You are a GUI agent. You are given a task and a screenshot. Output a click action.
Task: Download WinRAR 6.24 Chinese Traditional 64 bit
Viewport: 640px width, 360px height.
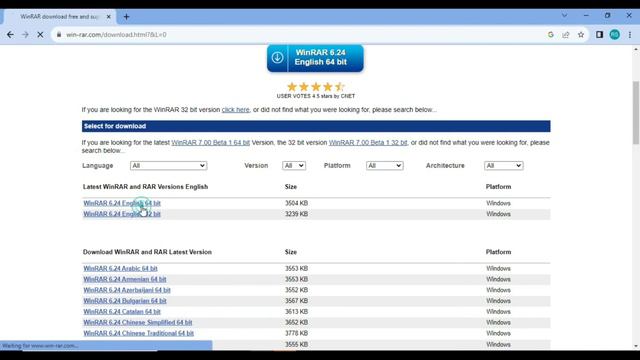coord(138,333)
